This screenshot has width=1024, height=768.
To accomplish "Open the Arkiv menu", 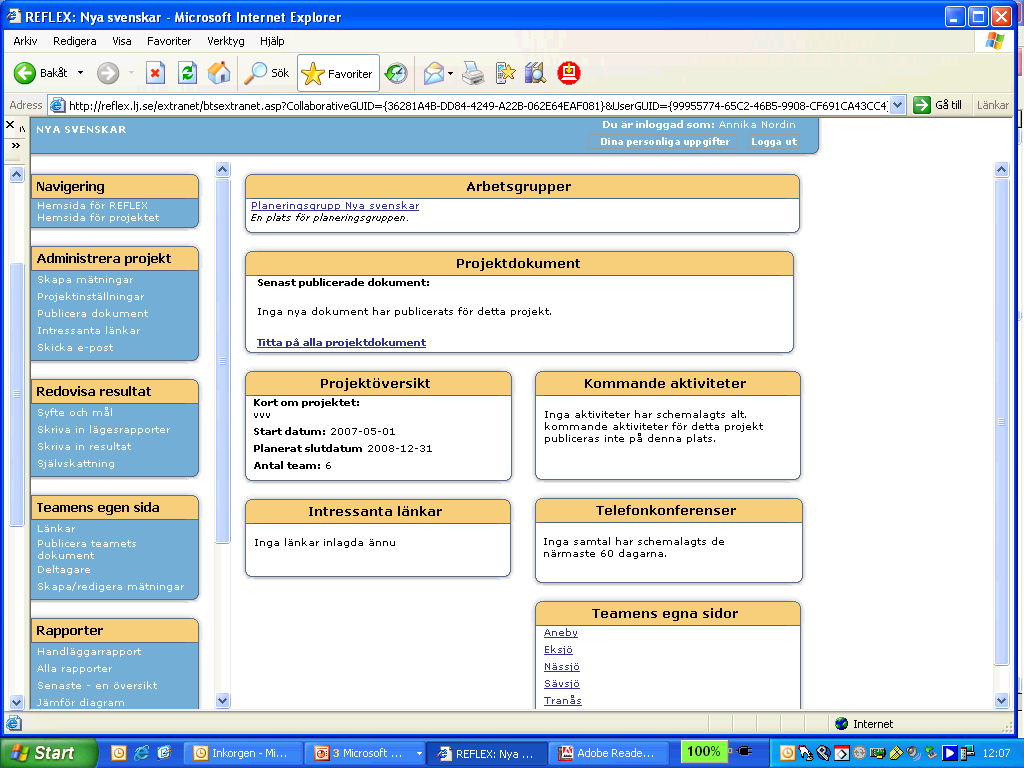I will coord(25,41).
